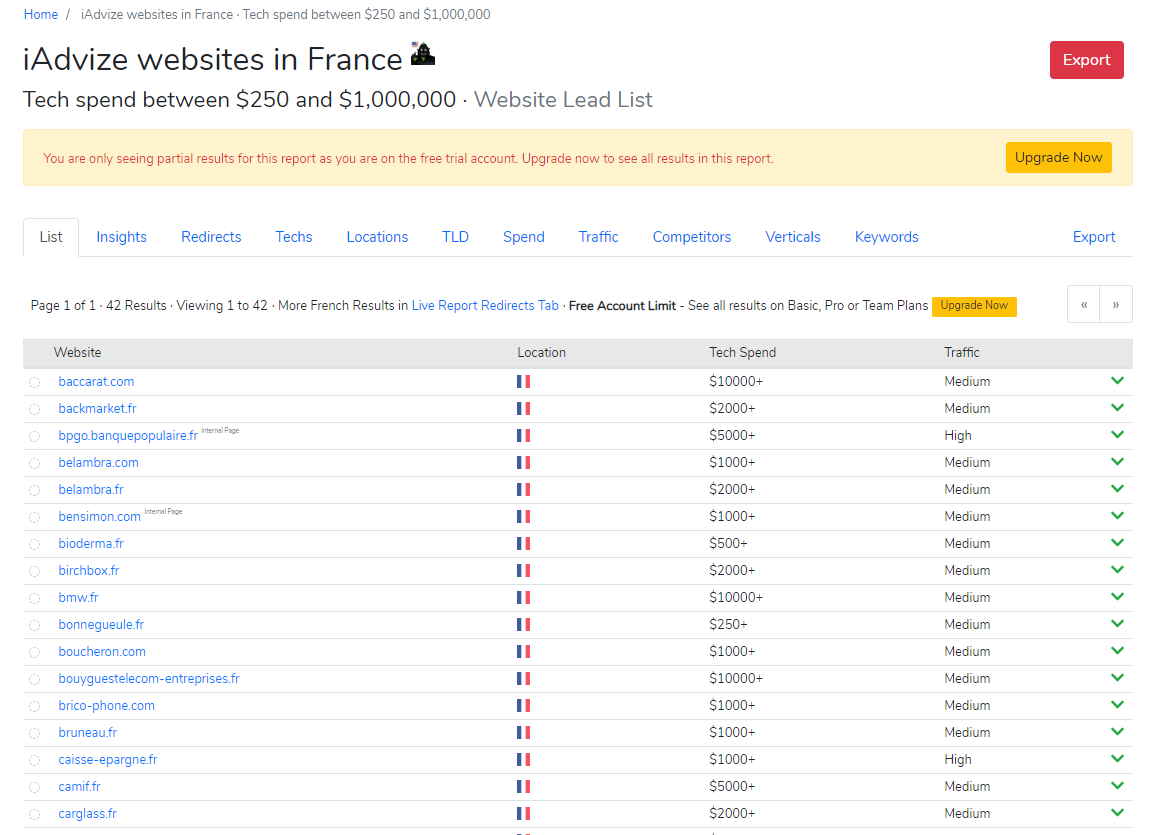Viewport: 1162px width, 835px height.
Task: Go to previous page with « arrow
Action: coord(1083,305)
